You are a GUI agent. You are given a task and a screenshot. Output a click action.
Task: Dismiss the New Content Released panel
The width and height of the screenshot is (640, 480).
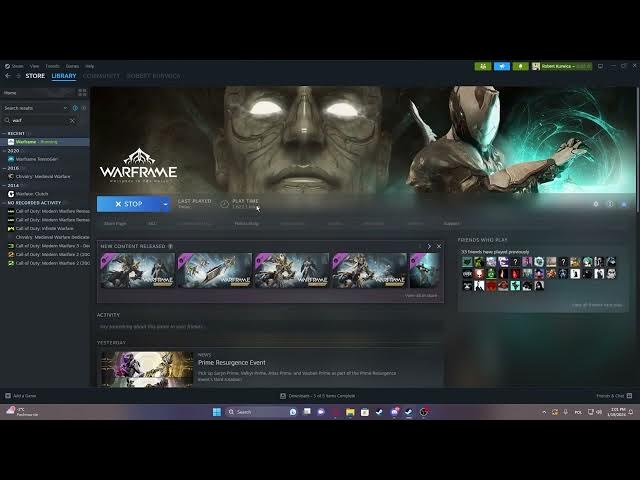coord(439,246)
